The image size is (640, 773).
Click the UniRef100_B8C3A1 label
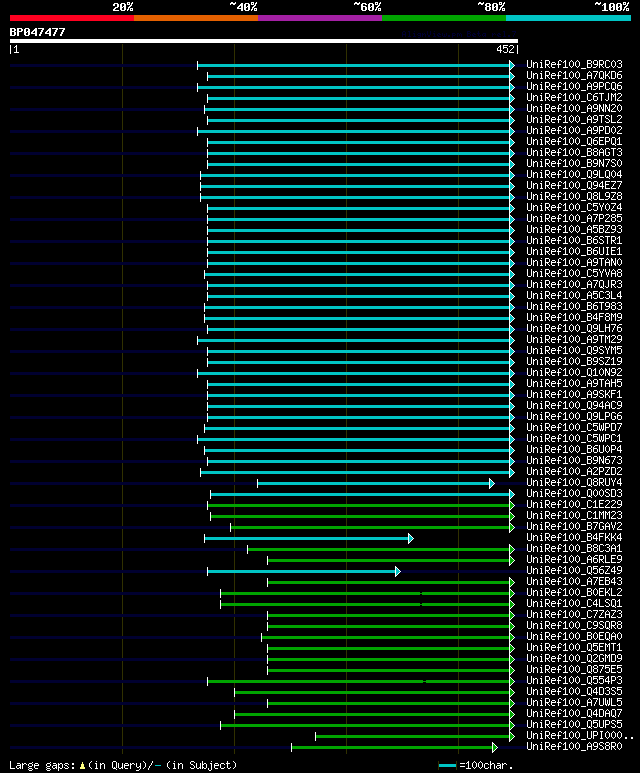click(574, 549)
